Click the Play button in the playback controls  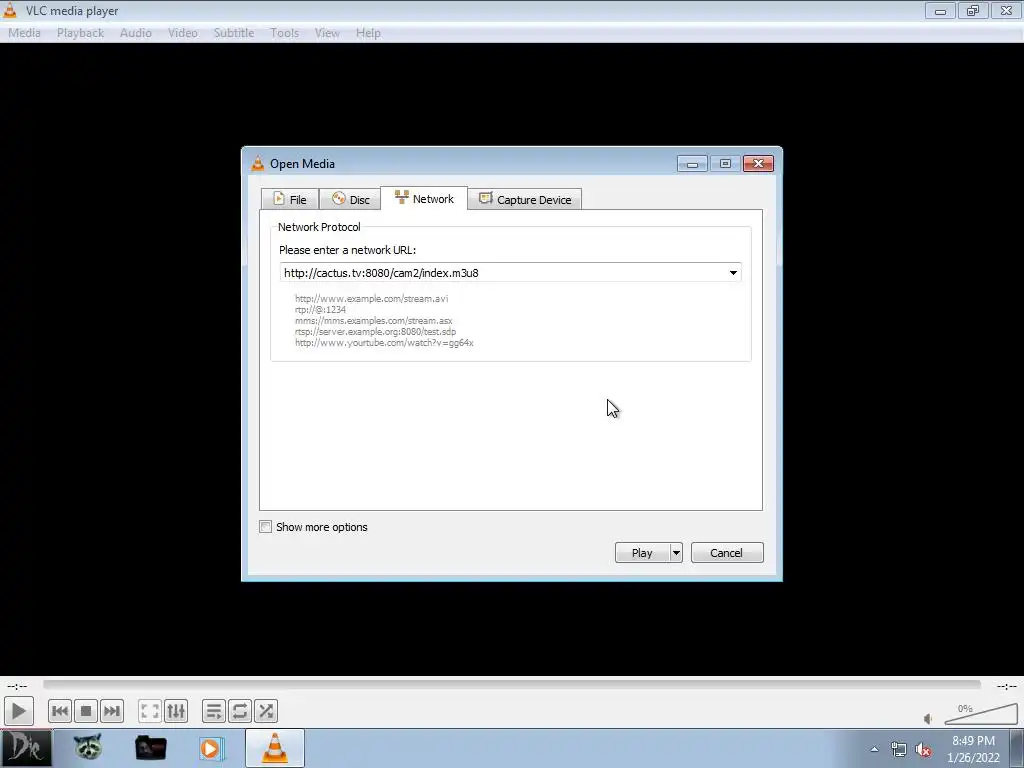tap(18, 711)
